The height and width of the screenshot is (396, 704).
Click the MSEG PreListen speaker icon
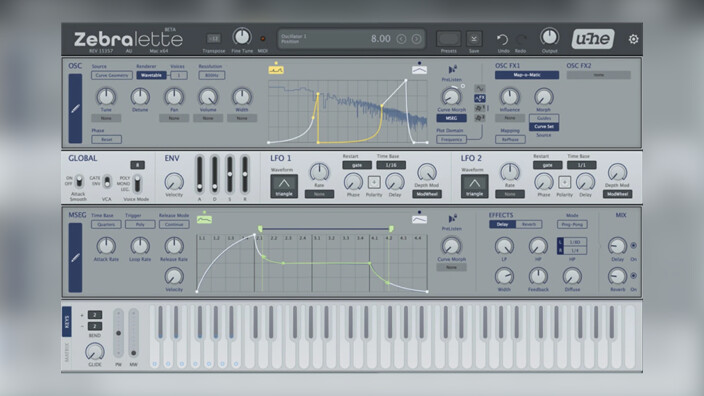click(452, 219)
